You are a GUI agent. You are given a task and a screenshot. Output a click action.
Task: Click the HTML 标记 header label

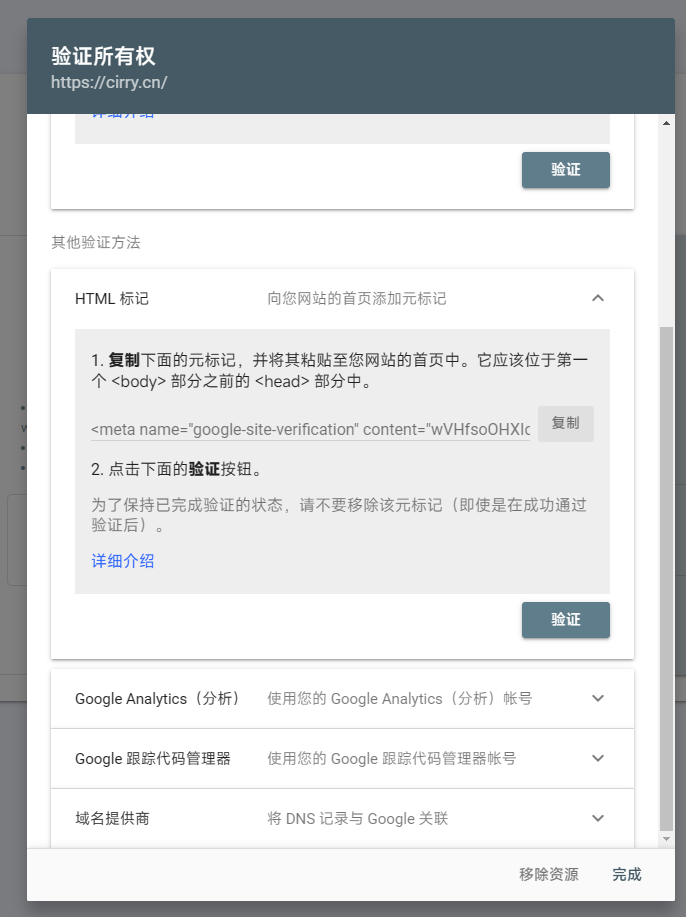click(112, 299)
